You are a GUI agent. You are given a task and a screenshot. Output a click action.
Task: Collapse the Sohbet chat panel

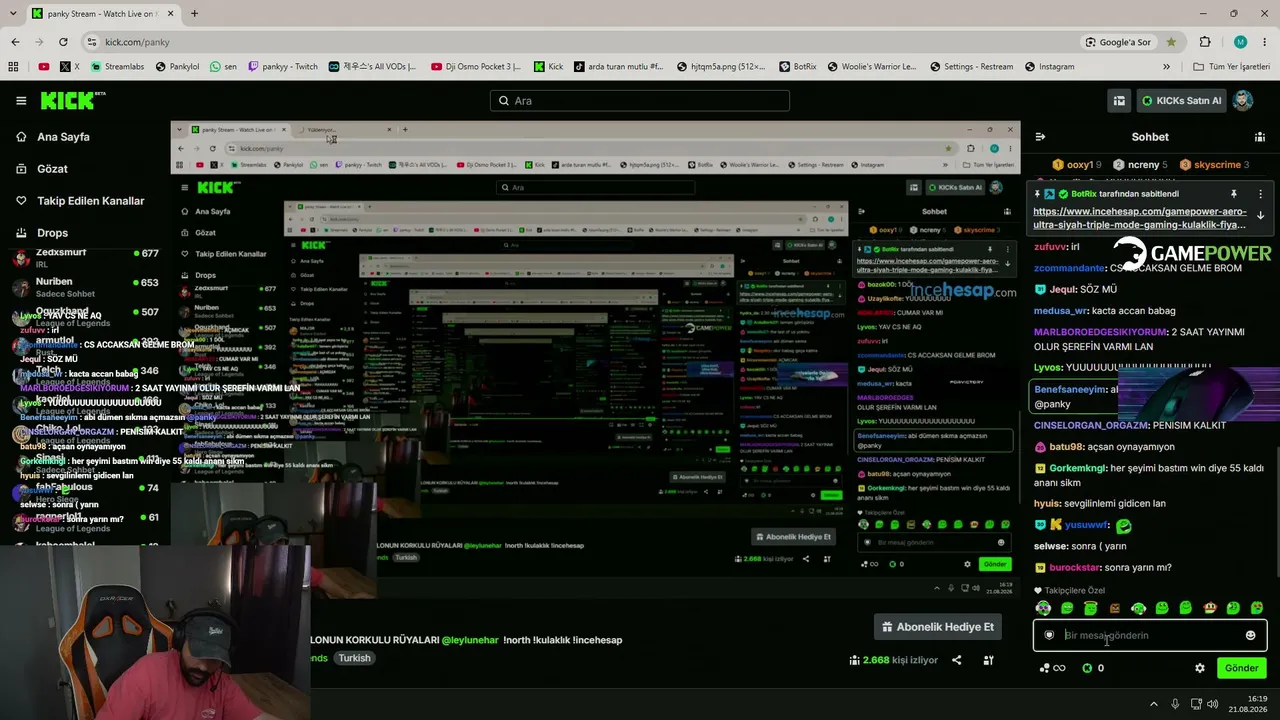(1040, 137)
